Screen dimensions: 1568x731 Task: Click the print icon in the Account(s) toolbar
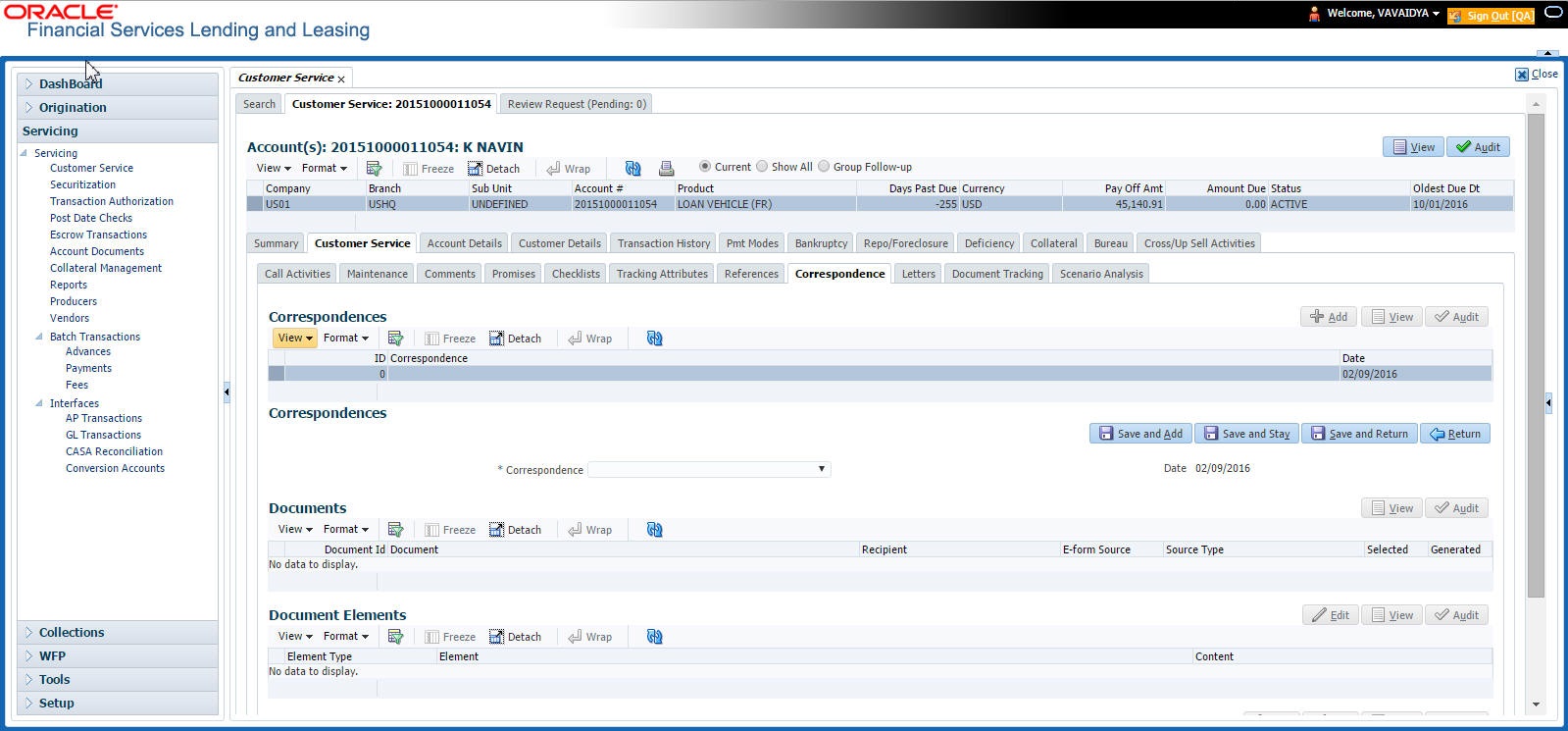coord(666,169)
